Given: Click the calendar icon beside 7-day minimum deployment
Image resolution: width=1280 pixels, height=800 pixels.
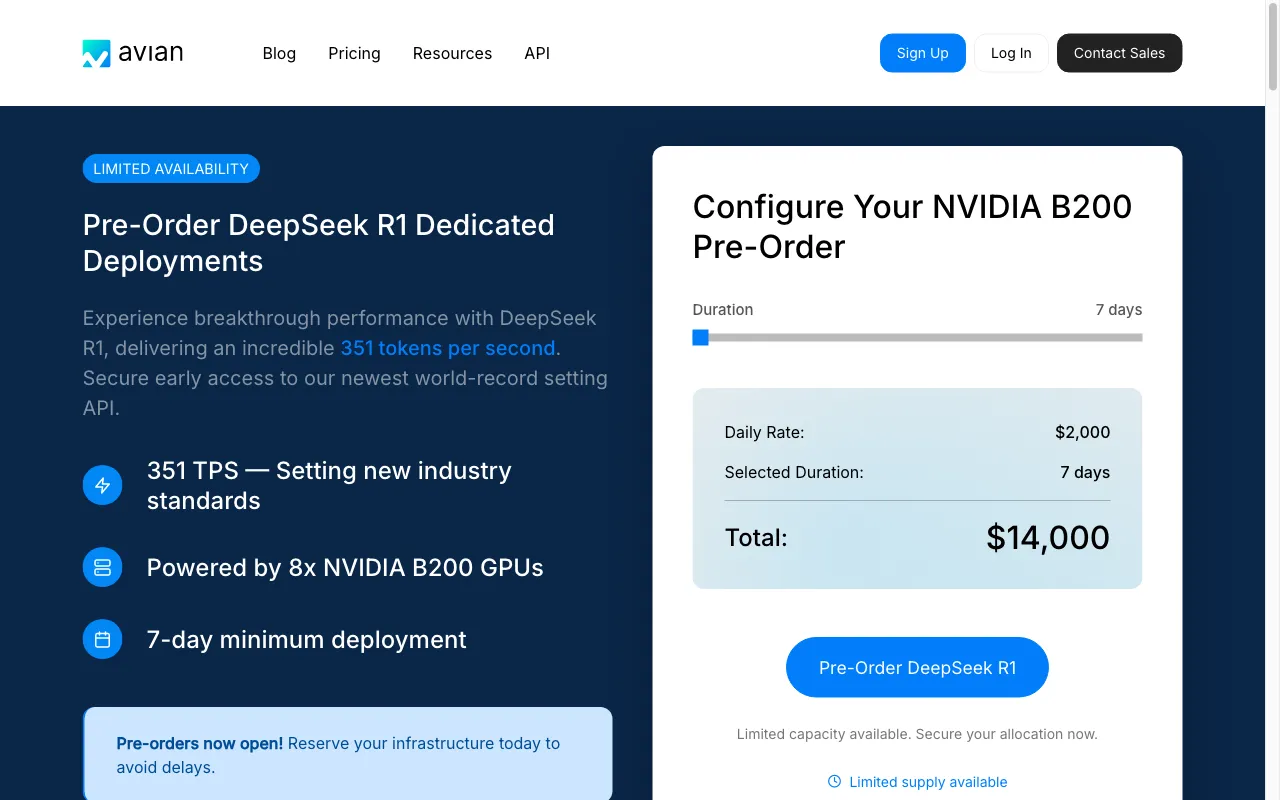Looking at the screenshot, I should click(102, 639).
